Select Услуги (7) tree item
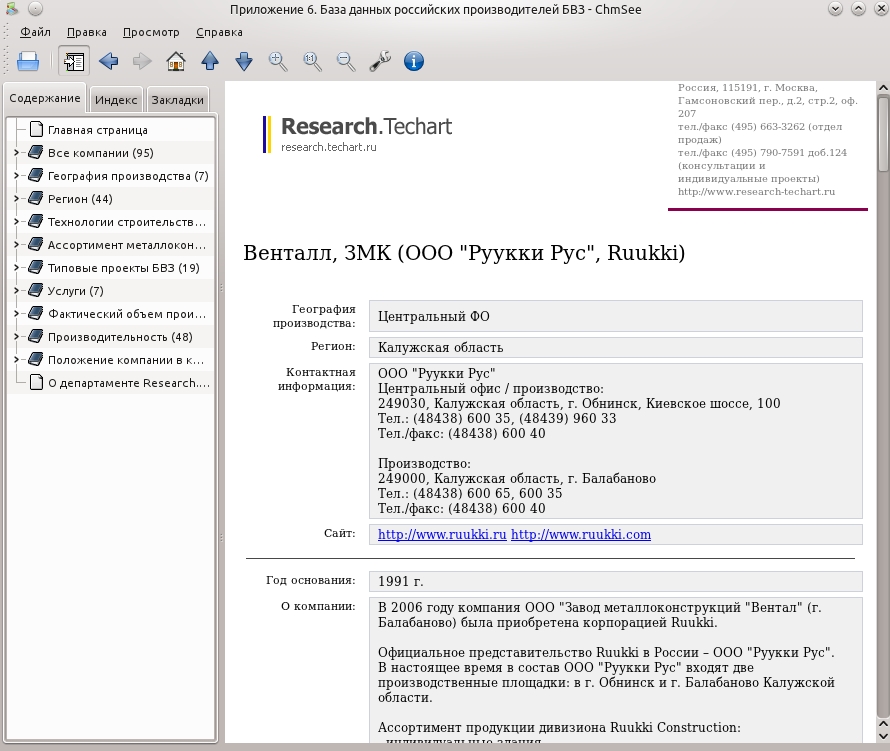This screenshot has width=890, height=751. pyautogui.click(x=75, y=291)
